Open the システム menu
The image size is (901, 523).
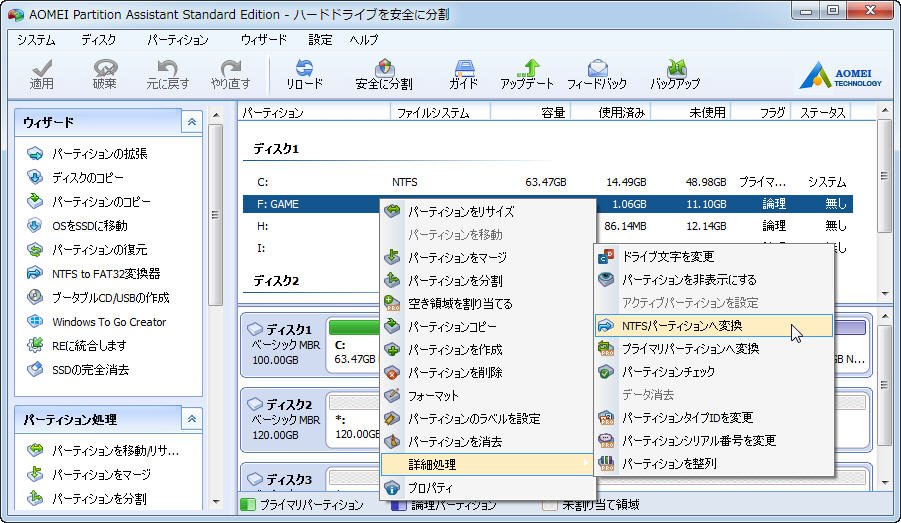click(36, 40)
